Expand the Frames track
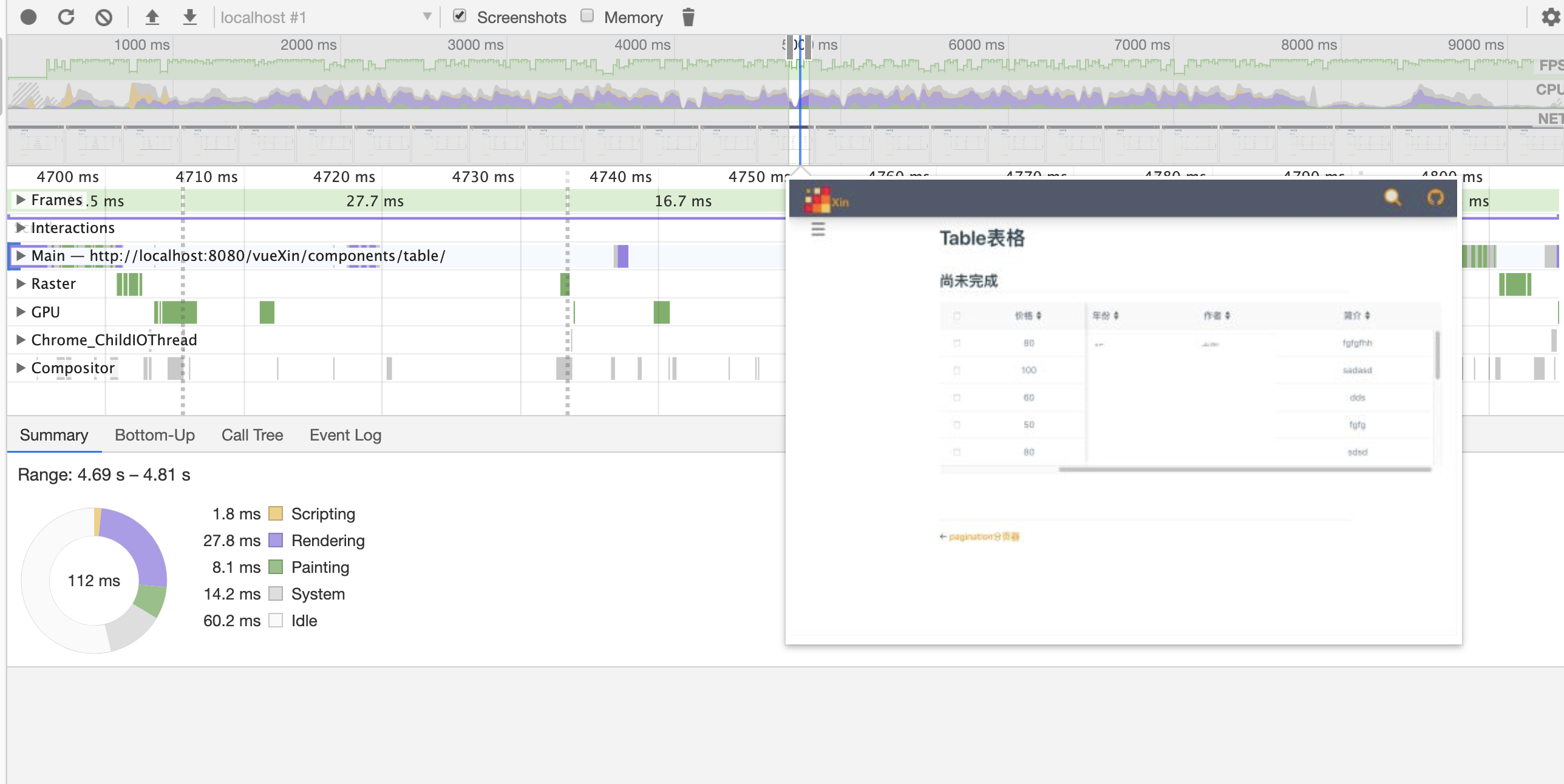Image resolution: width=1564 pixels, height=784 pixels. (x=21, y=200)
